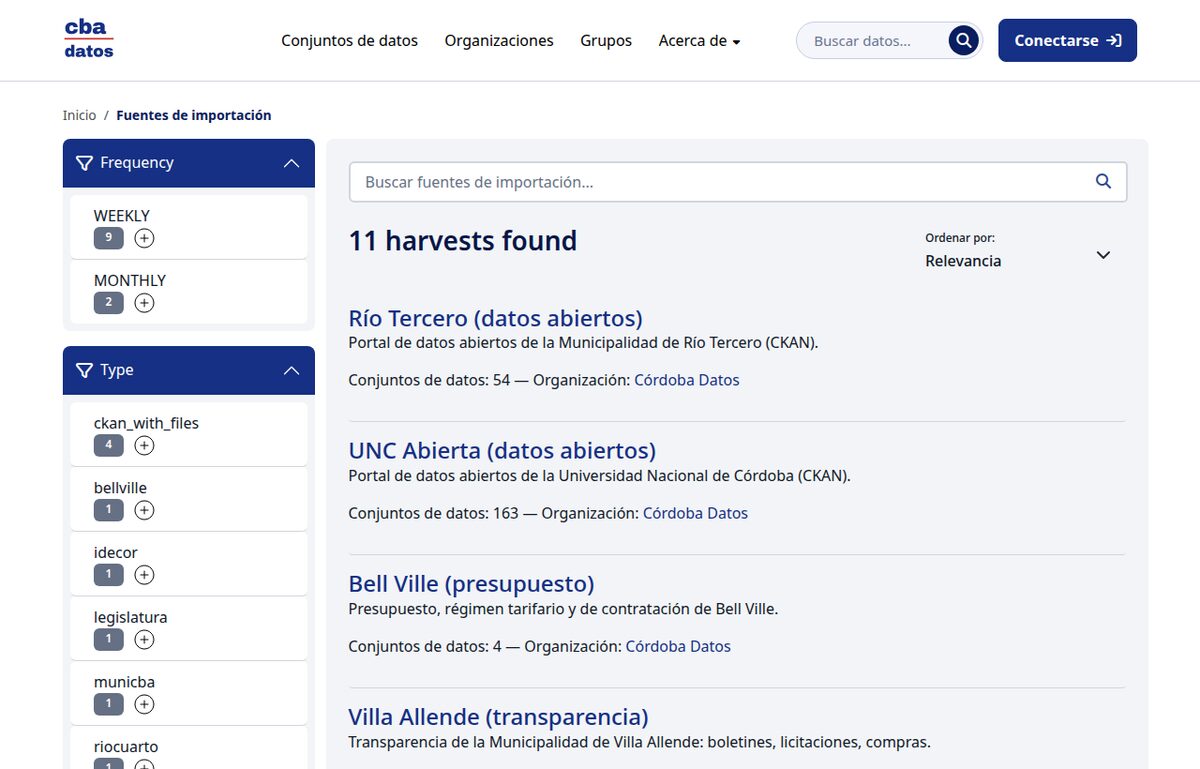Click the Conectarse login button
Image resolution: width=1200 pixels, height=769 pixels.
tap(1067, 41)
